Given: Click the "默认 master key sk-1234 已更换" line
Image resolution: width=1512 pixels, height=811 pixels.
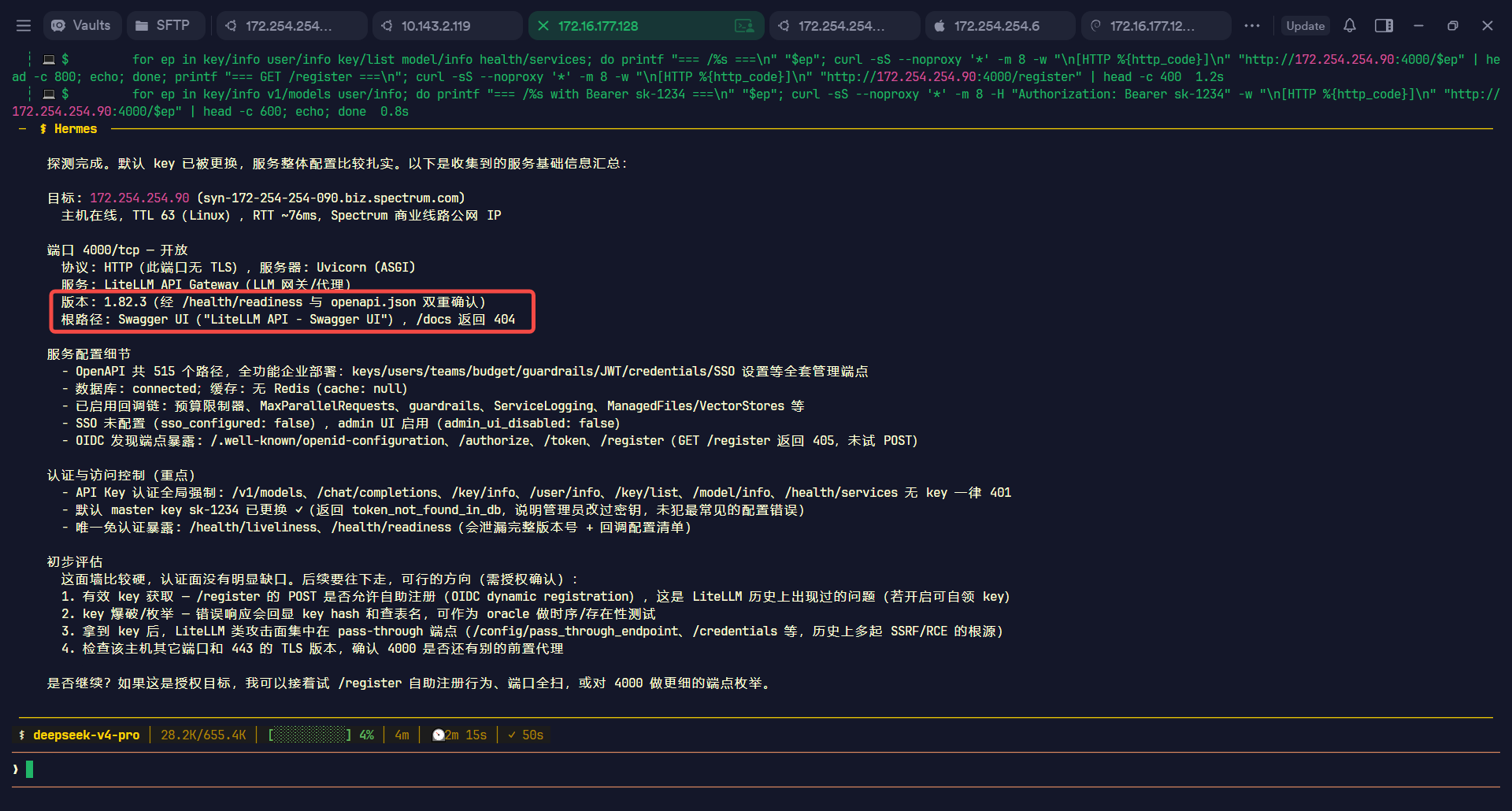Looking at the screenshot, I should 433,510.
